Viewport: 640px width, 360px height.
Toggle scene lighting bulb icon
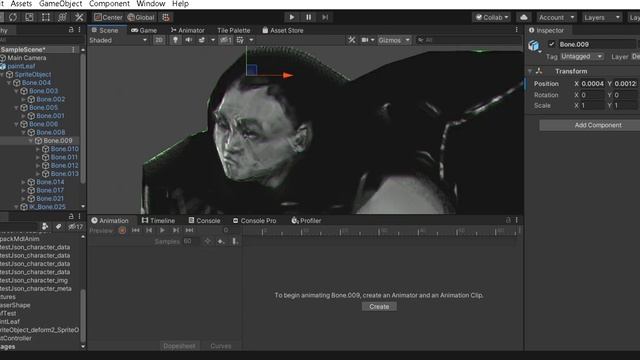pos(175,40)
